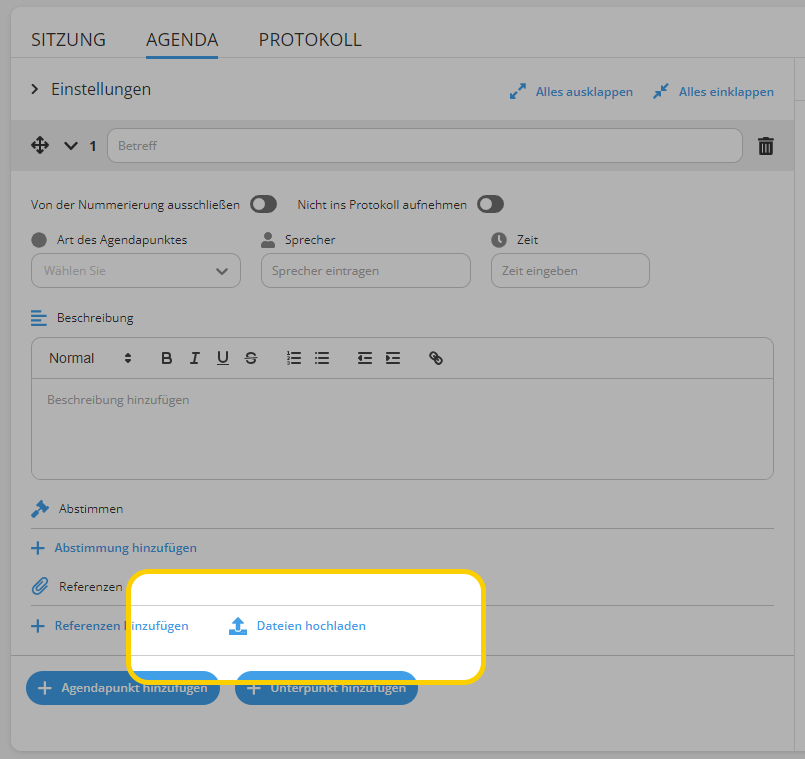Insert a numbered list
The width and height of the screenshot is (805, 759).
(x=294, y=358)
